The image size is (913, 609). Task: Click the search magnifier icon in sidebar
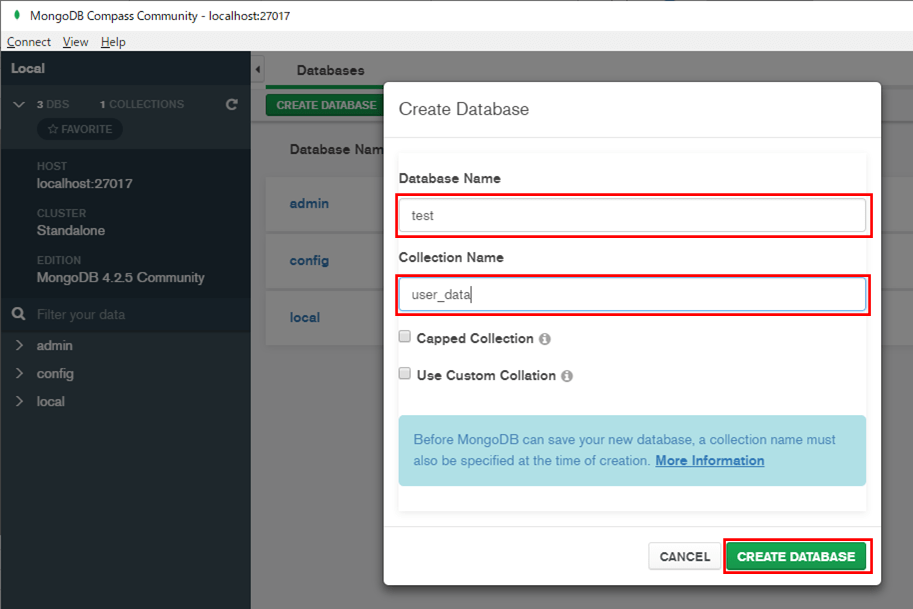pyautogui.click(x=19, y=314)
